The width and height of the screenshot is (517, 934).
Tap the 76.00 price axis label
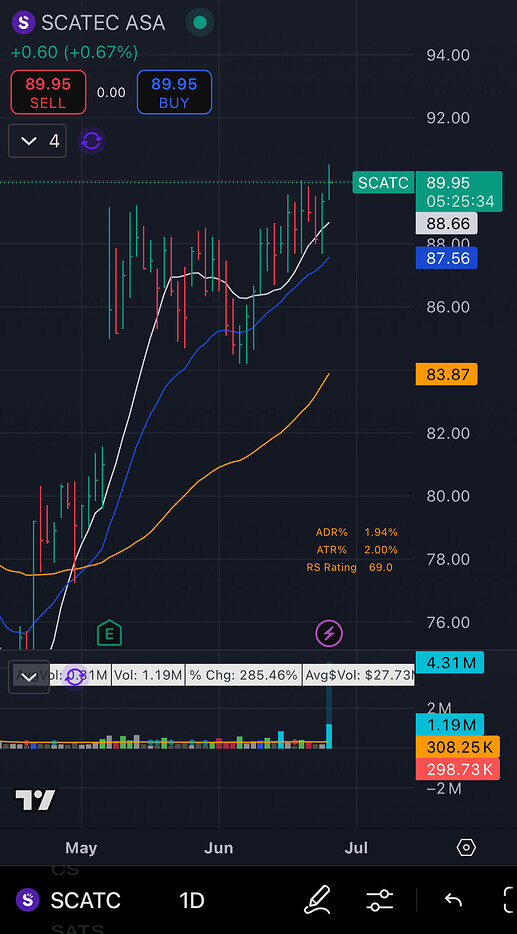coord(448,622)
